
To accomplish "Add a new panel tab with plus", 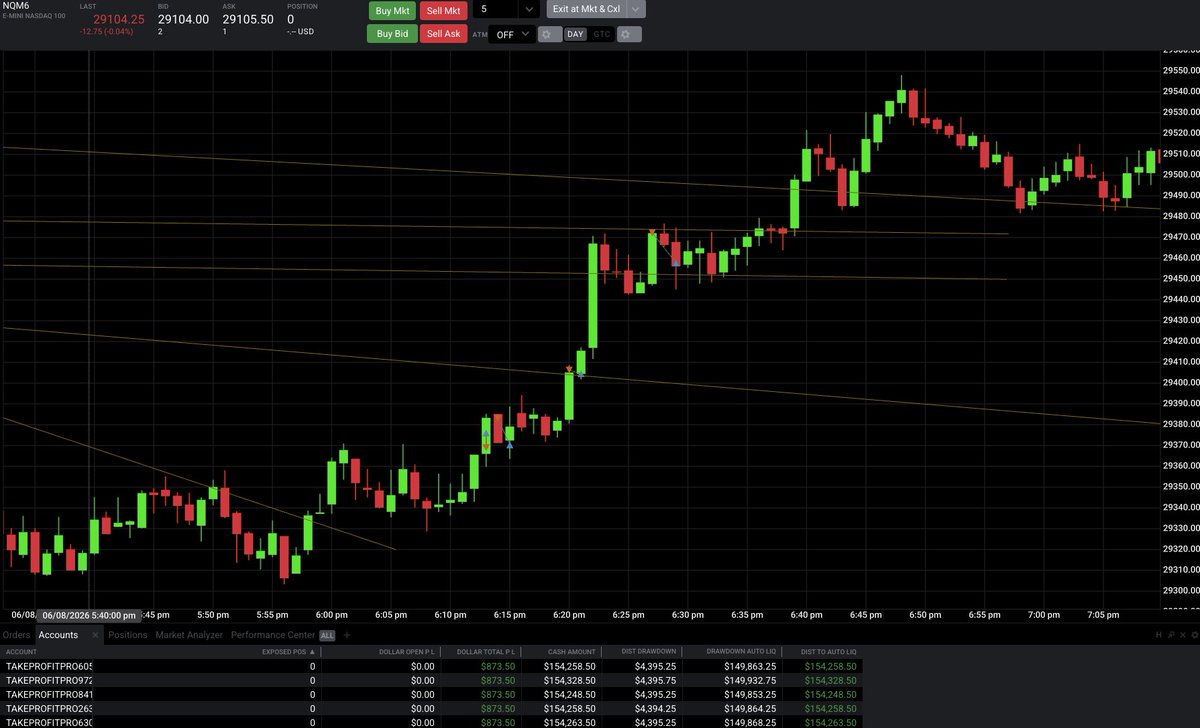I will [x=347, y=635].
